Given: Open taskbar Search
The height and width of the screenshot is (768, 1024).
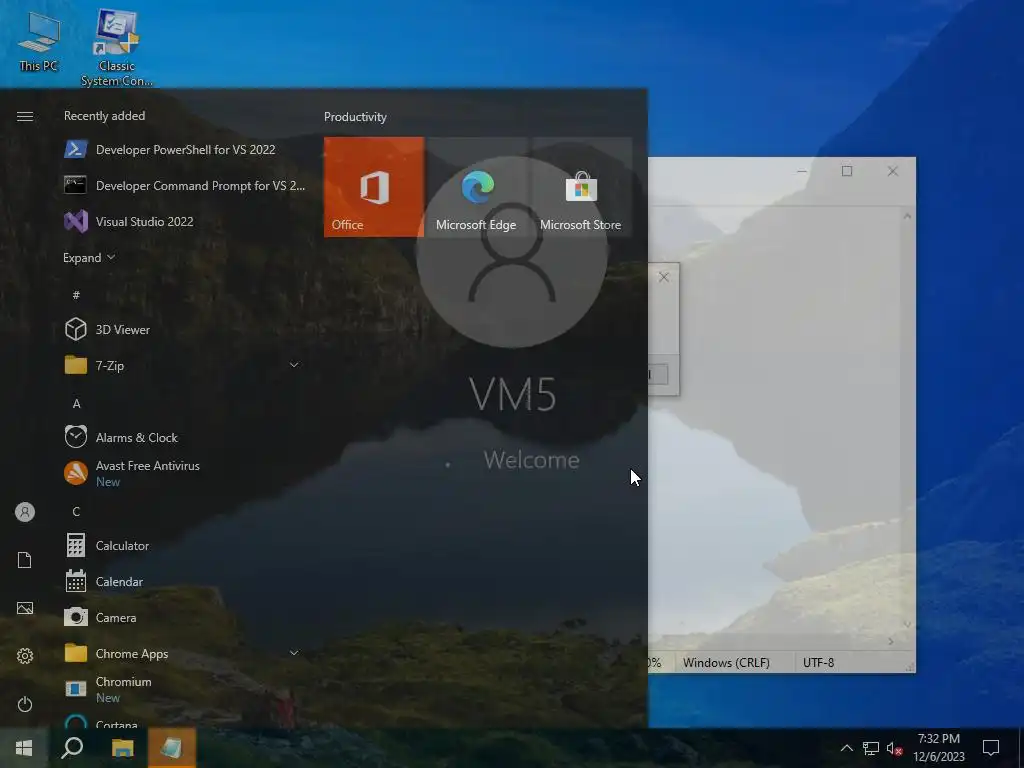Looking at the screenshot, I should 72,748.
